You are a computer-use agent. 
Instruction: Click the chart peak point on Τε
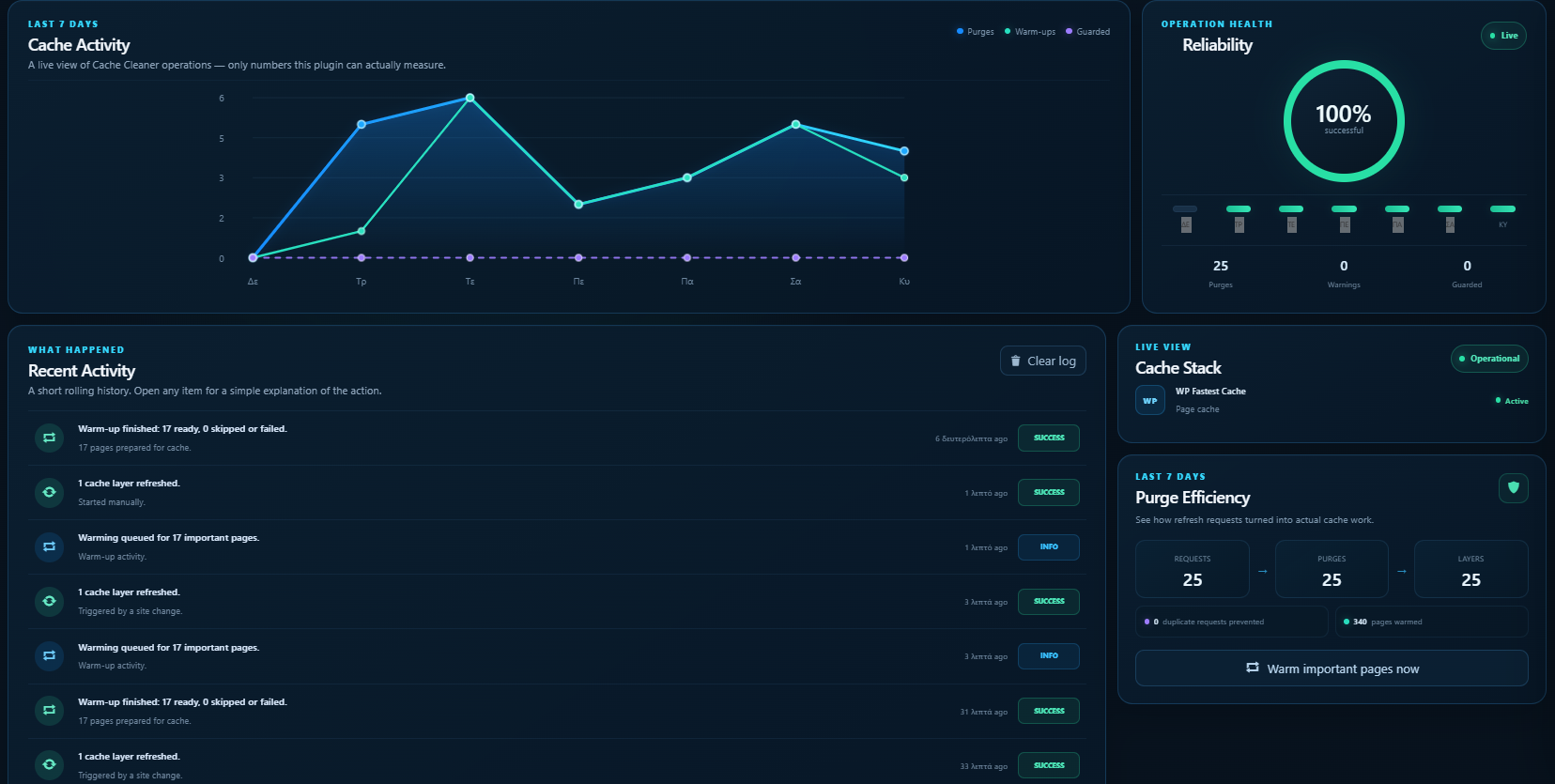(470, 98)
